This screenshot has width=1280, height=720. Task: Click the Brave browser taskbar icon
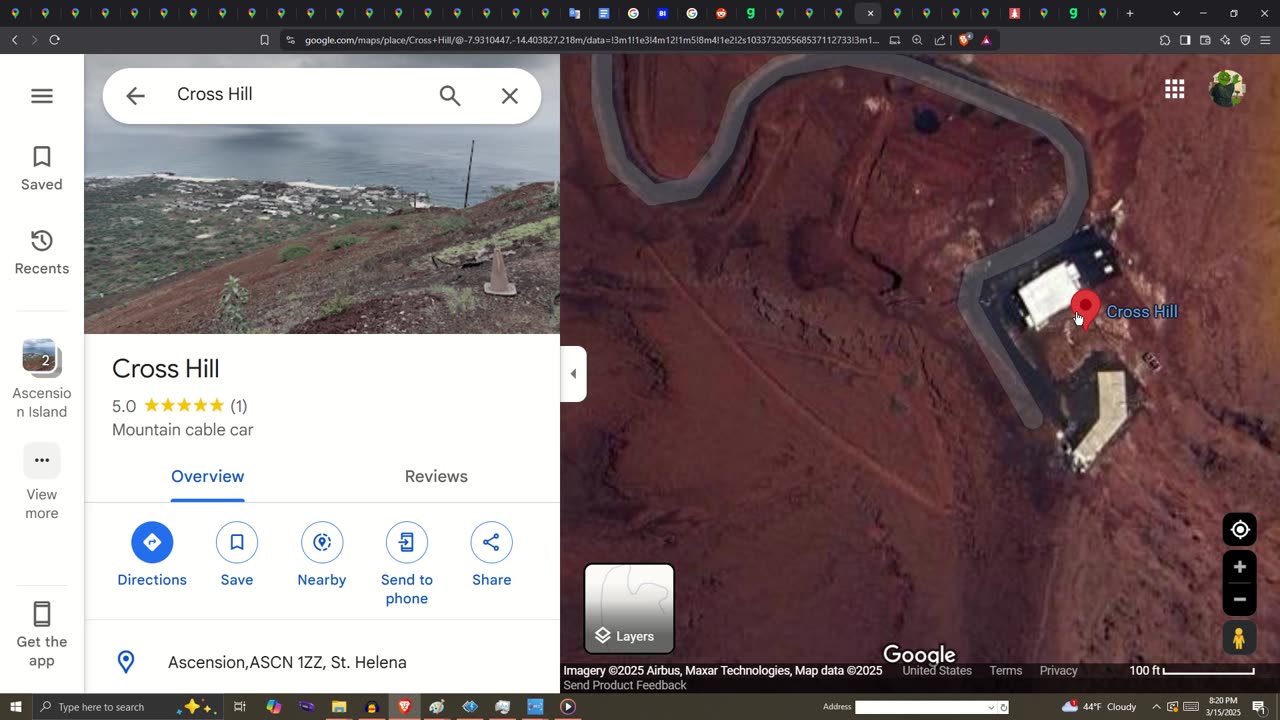(404, 707)
